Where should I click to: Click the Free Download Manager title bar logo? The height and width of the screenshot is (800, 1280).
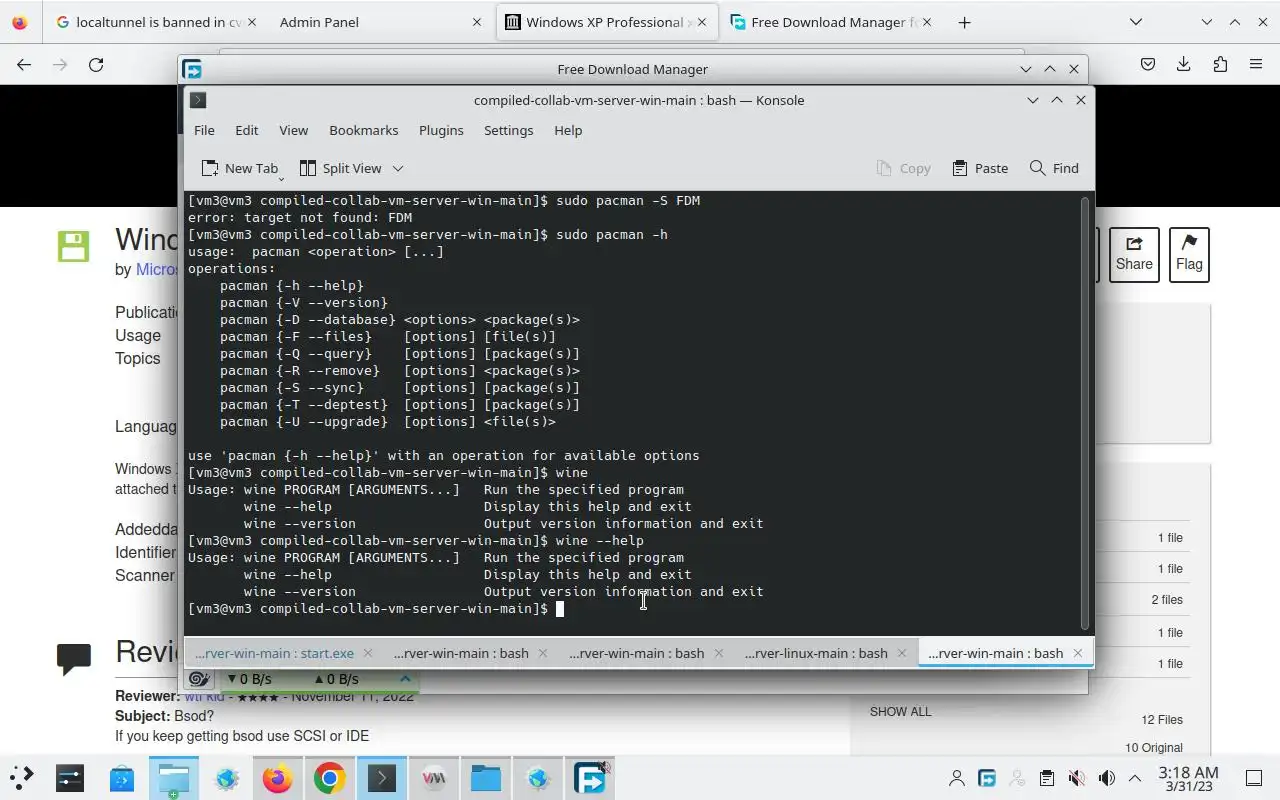(x=193, y=69)
